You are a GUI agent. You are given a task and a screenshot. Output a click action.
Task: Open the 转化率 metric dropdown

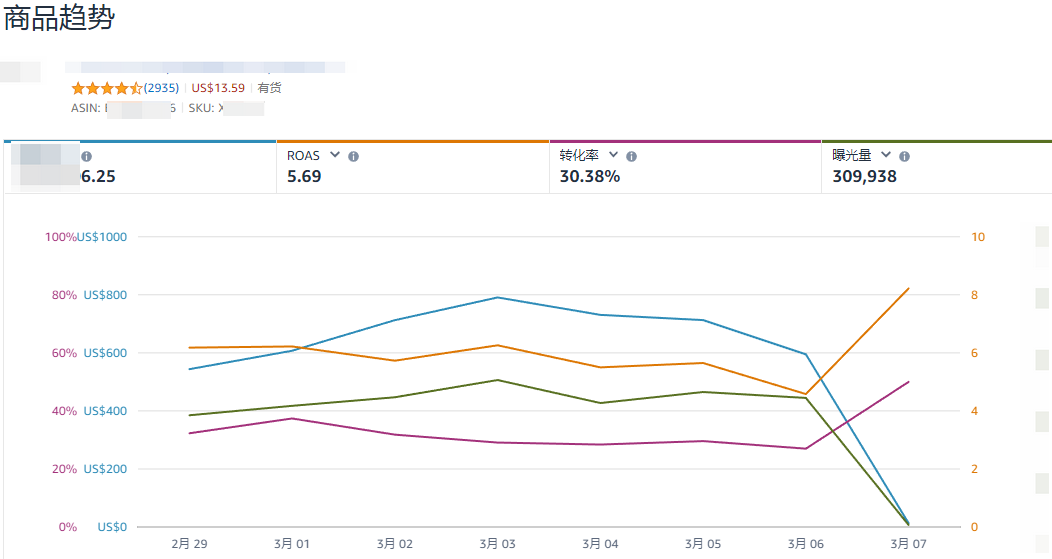(613, 155)
